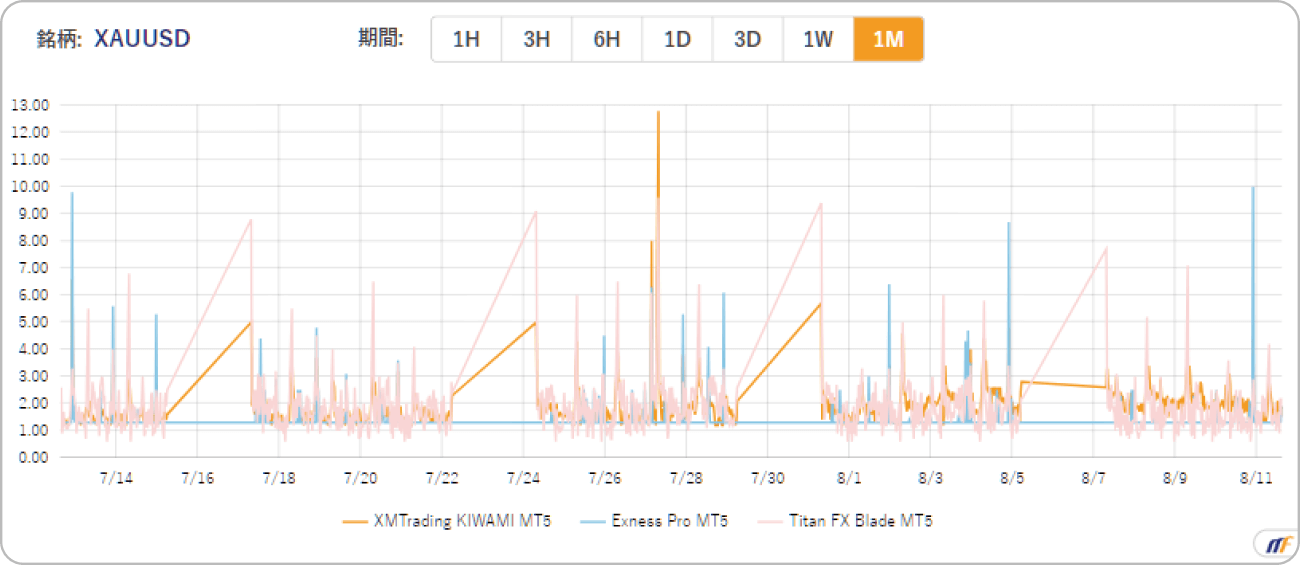
Task: Click the 5.00 y-axis value
Action: click(33, 322)
